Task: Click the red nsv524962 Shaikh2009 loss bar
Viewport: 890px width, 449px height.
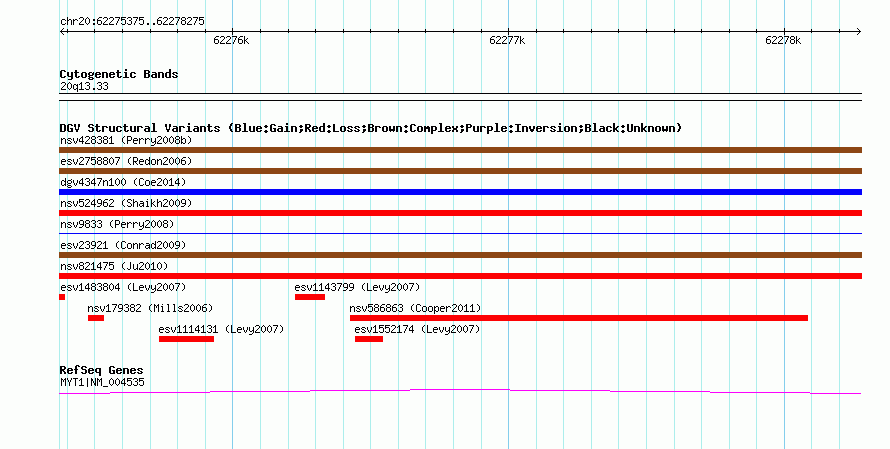Action: click(x=460, y=213)
